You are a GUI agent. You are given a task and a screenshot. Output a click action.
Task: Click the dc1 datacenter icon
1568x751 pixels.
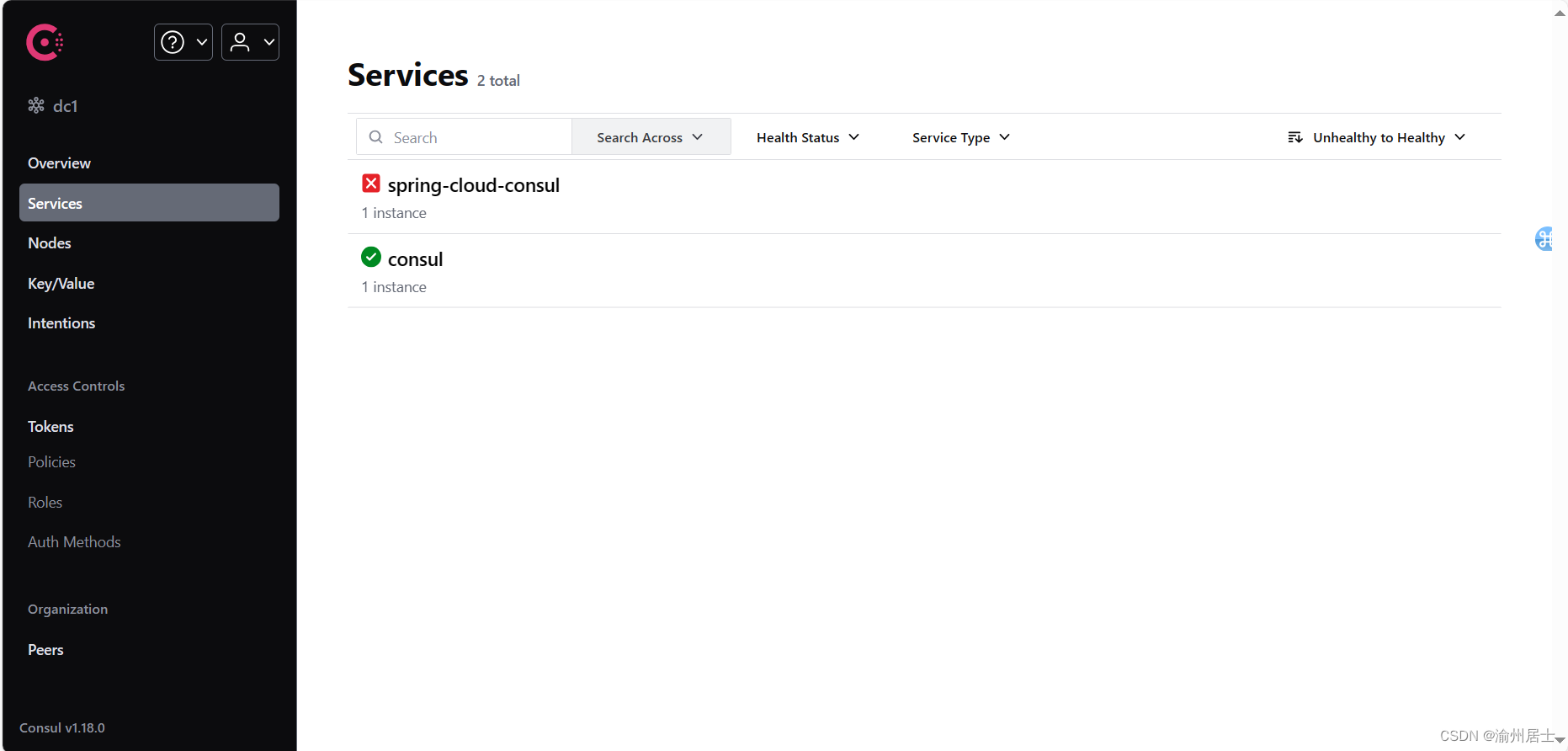(x=36, y=105)
